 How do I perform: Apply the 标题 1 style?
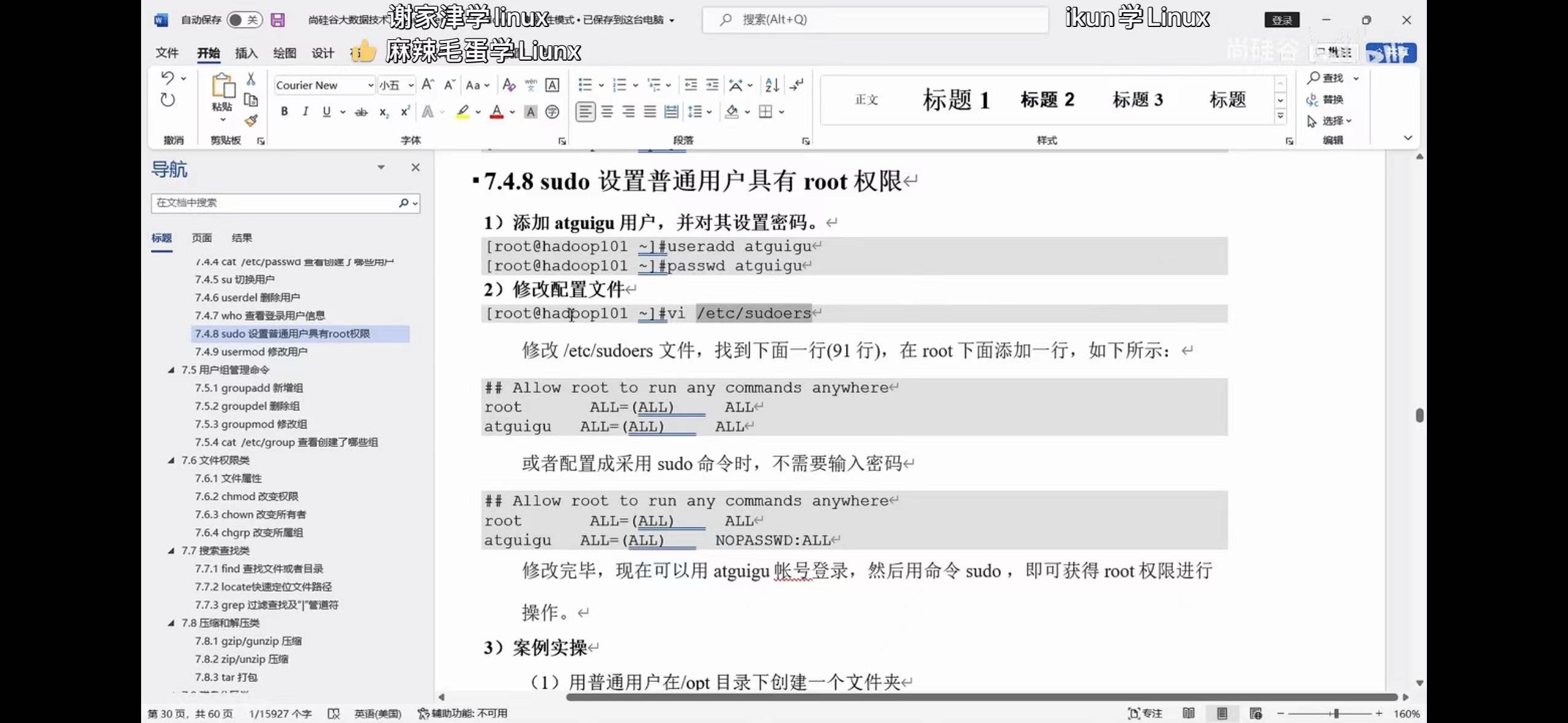956,99
